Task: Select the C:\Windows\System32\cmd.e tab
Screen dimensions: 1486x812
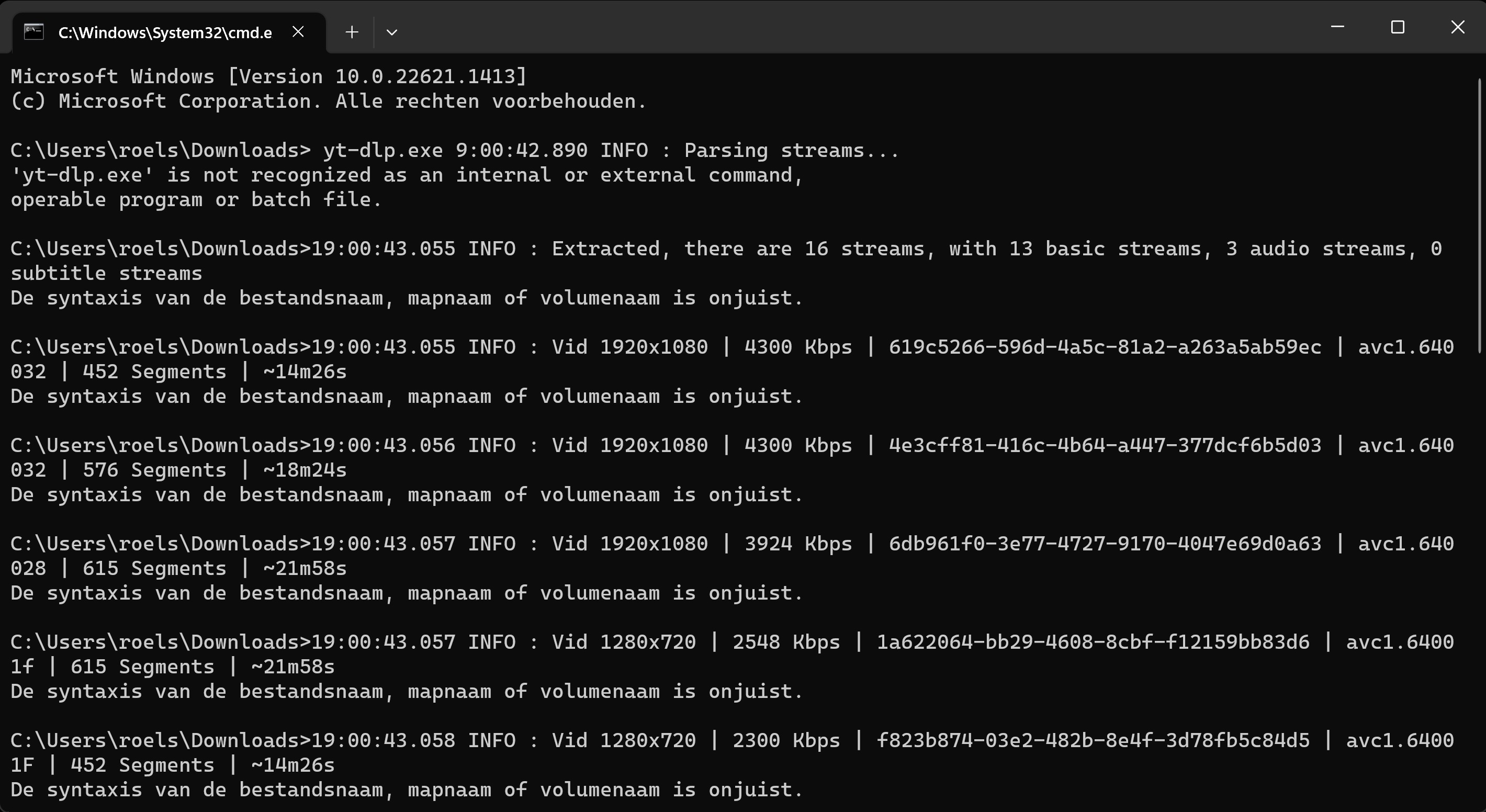Action: (x=165, y=32)
